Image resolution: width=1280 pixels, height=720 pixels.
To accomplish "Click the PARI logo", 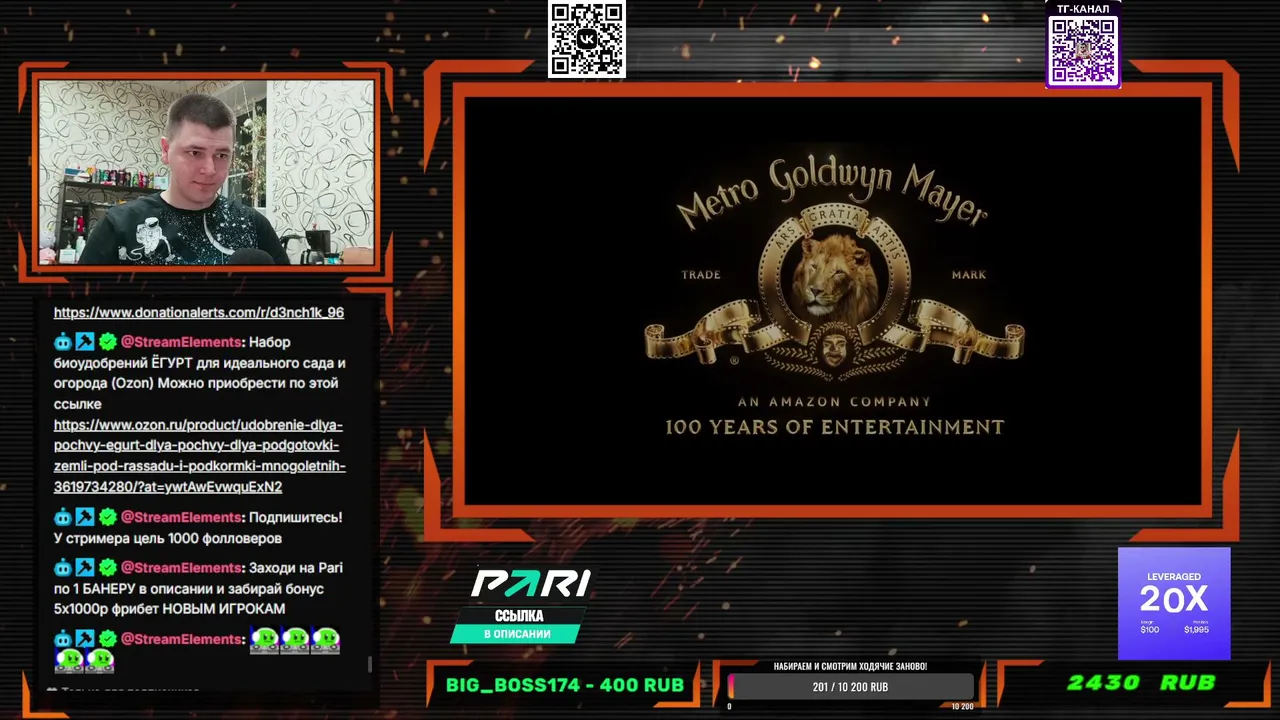I will (530, 584).
